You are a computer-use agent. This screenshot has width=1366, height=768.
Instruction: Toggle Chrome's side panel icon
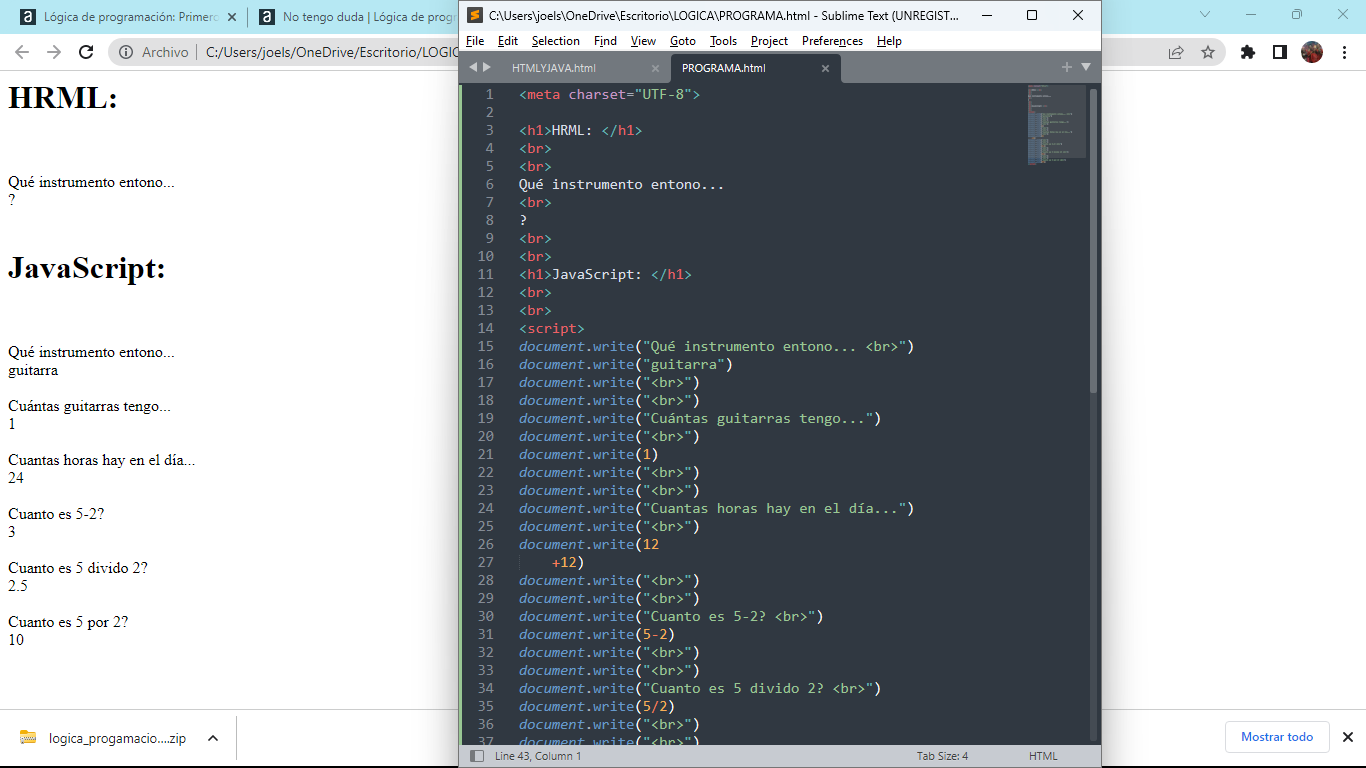[1280, 52]
